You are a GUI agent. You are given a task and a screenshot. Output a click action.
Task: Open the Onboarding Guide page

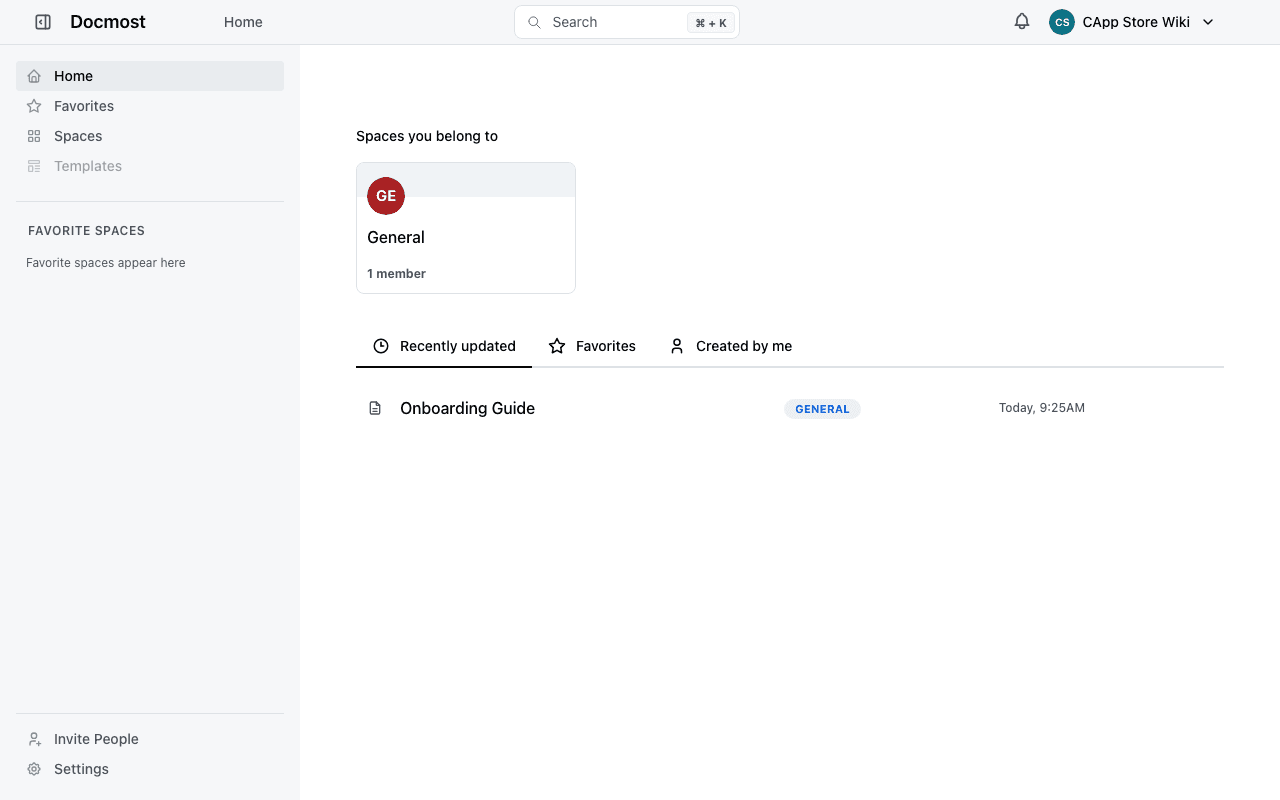click(x=467, y=408)
